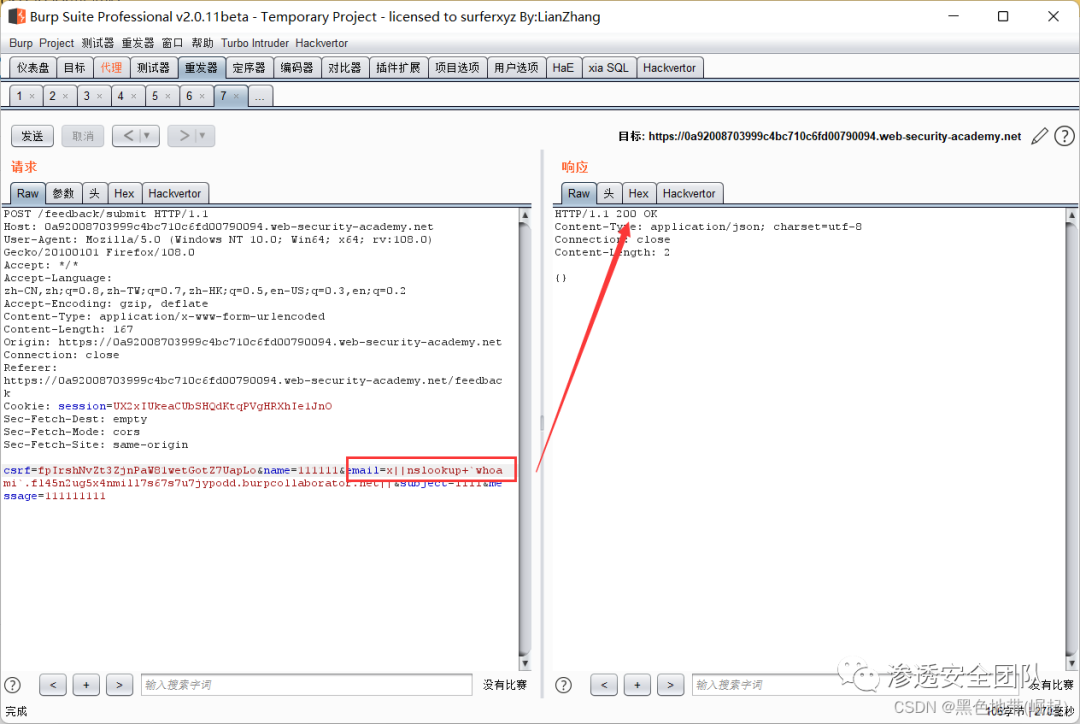Image resolution: width=1080 pixels, height=724 pixels.
Task: Switch to the xia SQL tab
Action: pos(608,68)
